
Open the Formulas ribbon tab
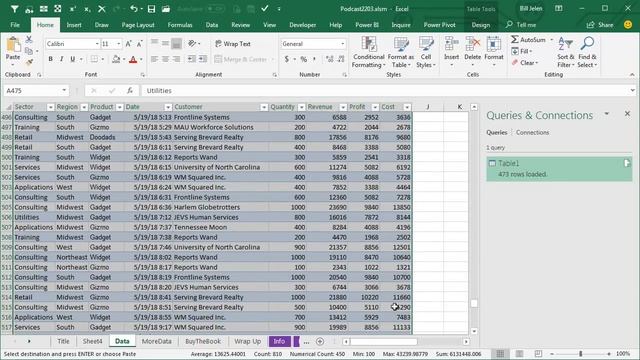pyautogui.click(x=180, y=25)
